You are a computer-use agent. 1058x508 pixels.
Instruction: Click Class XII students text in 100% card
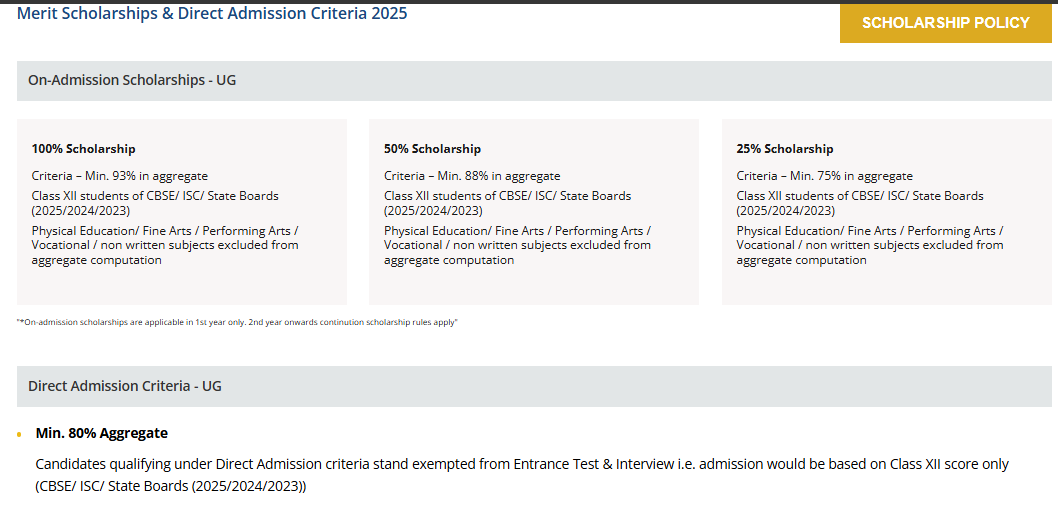[x=155, y=203]
